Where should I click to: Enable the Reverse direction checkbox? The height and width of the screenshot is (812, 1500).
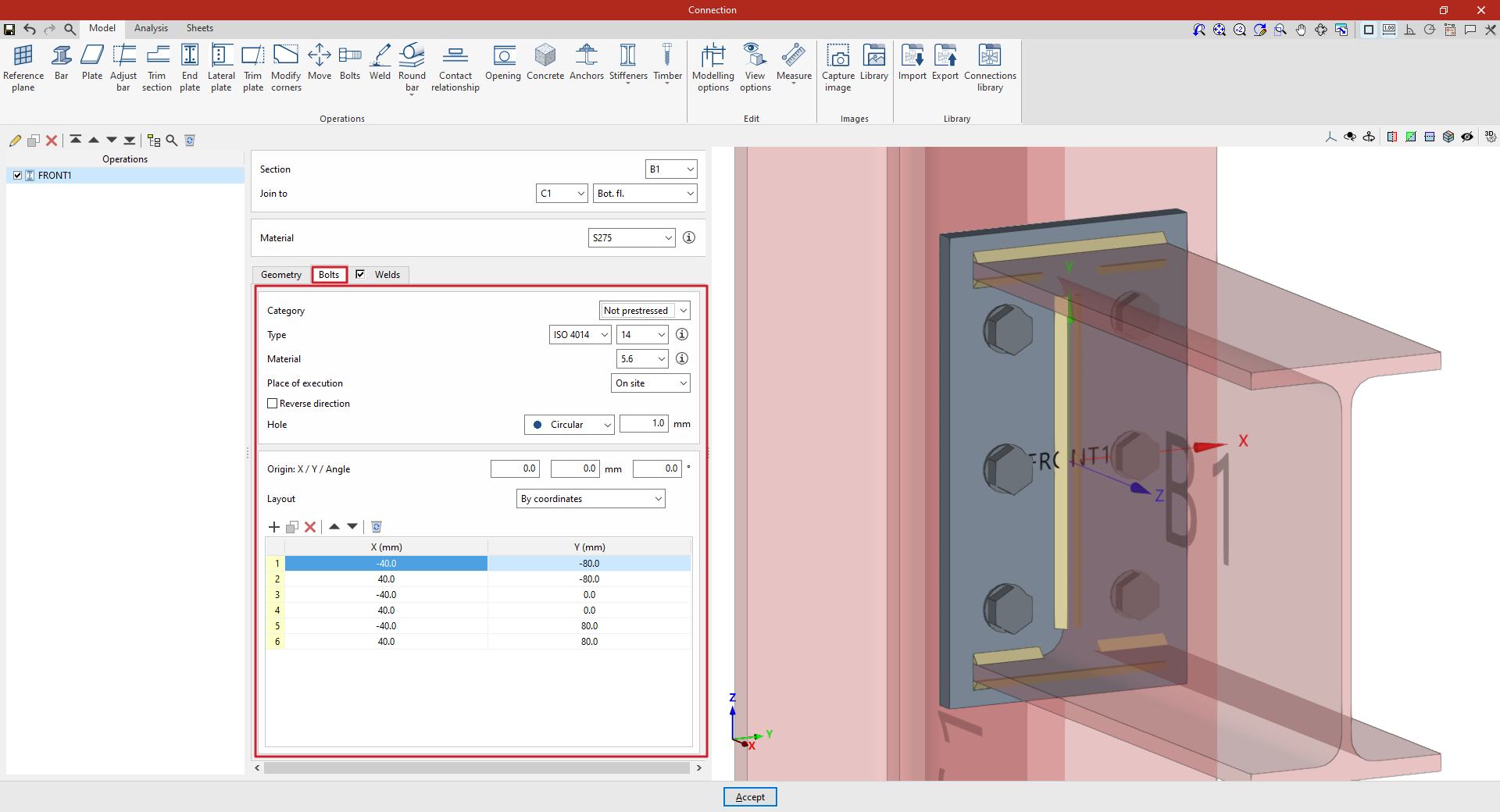(273, 404)
